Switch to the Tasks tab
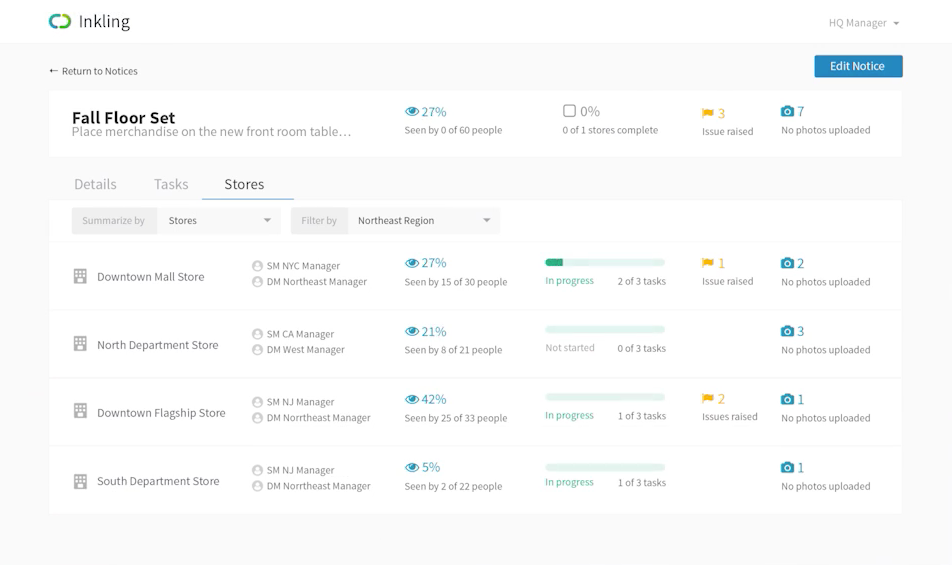 171,184
